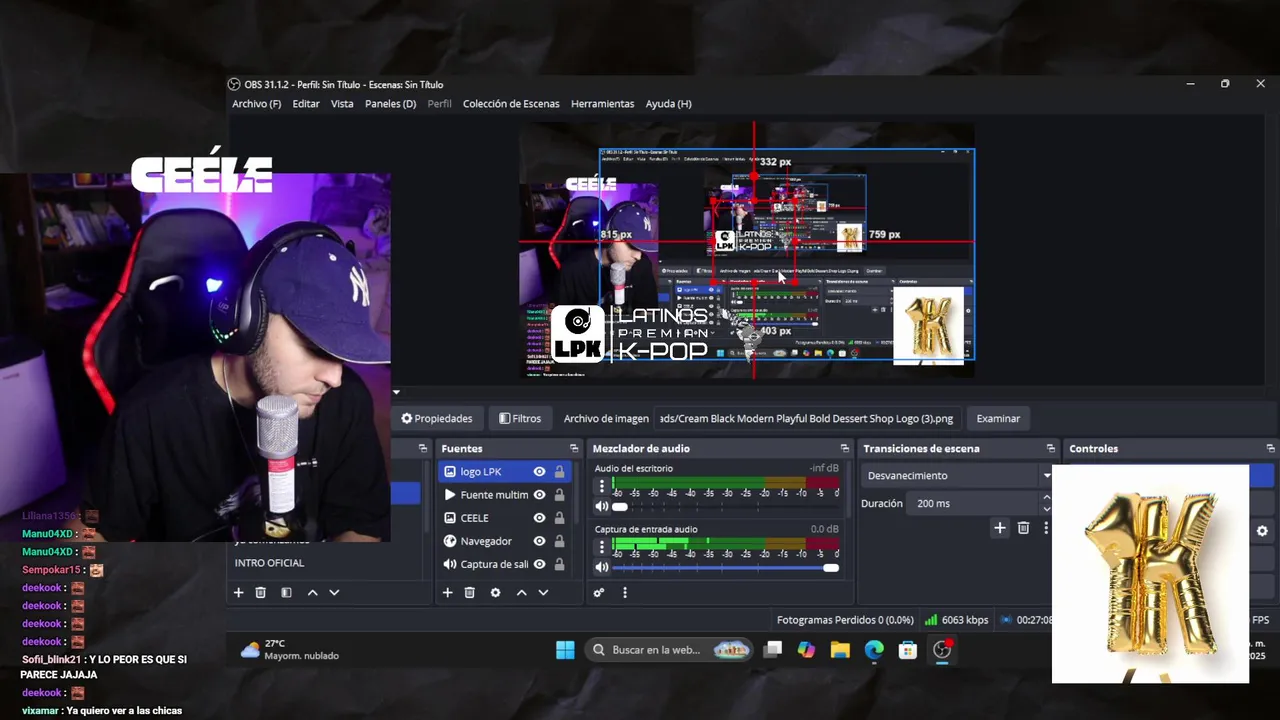The image size is (1280, 720).
Task: Remove selected source with trash icon
Action: (469, 593)
